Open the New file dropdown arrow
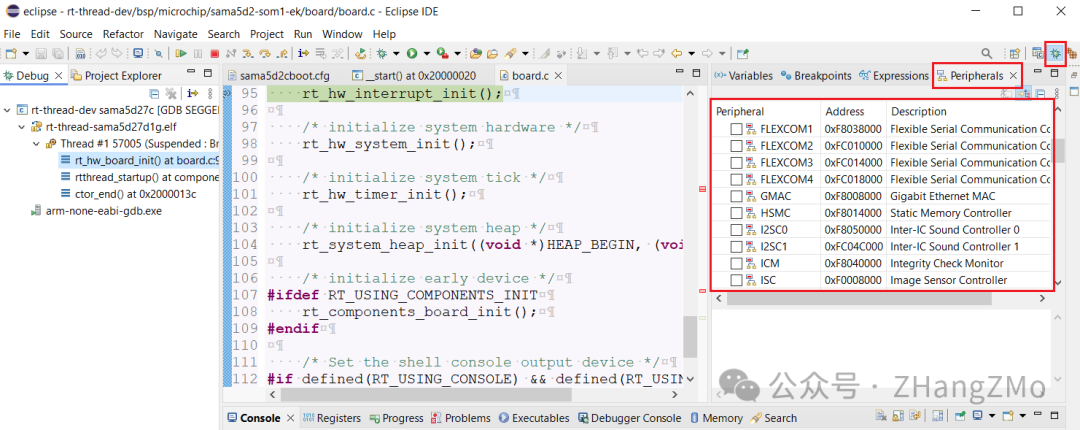The height and width of the screenshot is (430, 1080). tap(25, 53)
